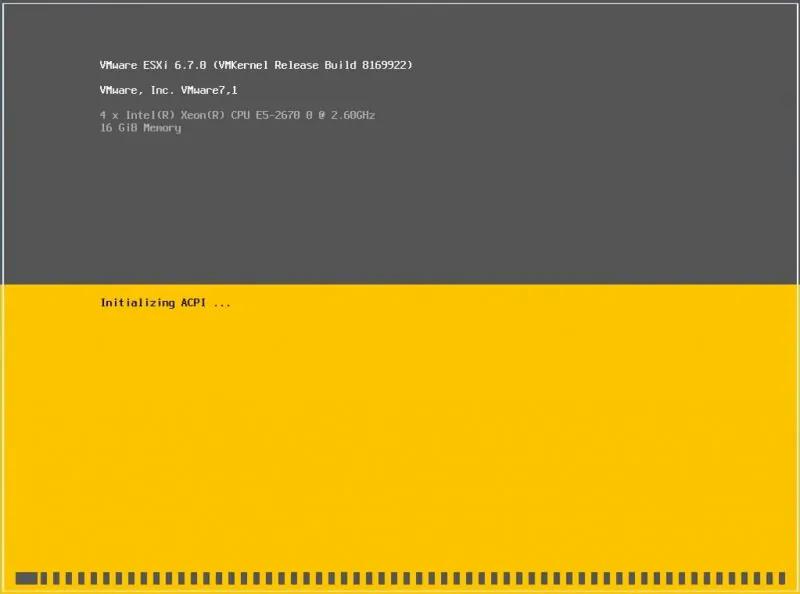
Task: Click the yellow lower half of screen
Action: [x=400, y=430]
